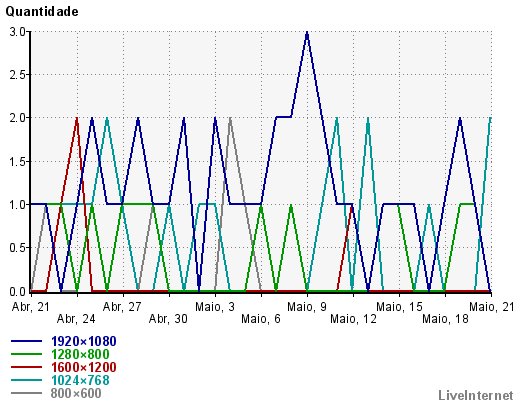Open the LiveInternet watermark link
The image size is (520, 405).
[x=476, y=395]
